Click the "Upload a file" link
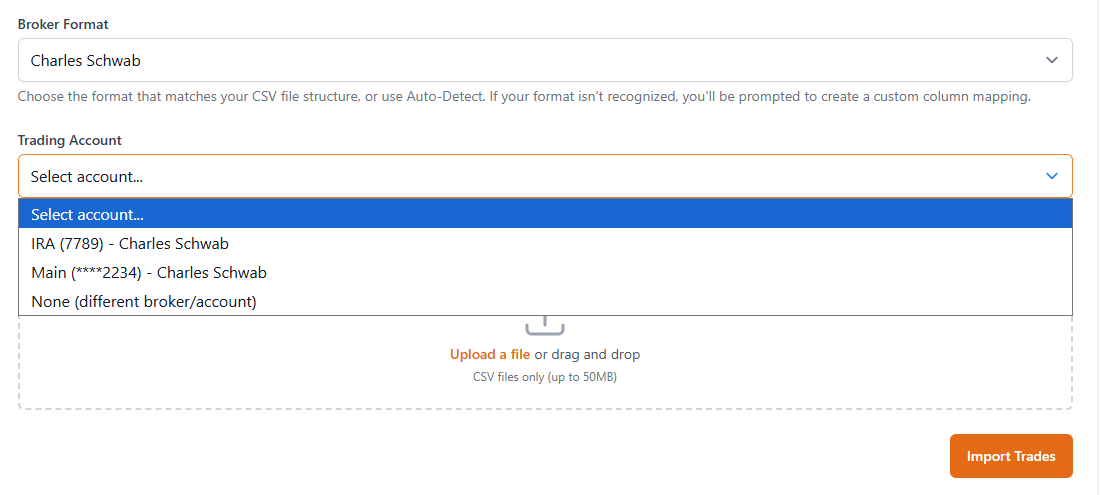Image resolution: width=1100 pixels, height=495 pixels. (490, 354)
